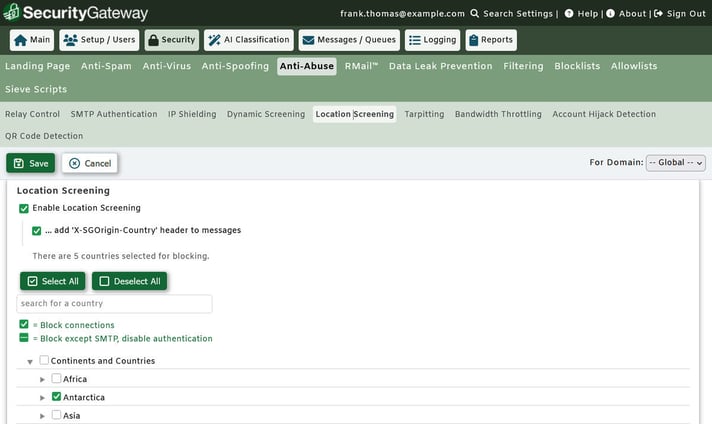Open the For Domain dropdown
712x424 pixels.
pyautogui.click(x=676, y=163)
